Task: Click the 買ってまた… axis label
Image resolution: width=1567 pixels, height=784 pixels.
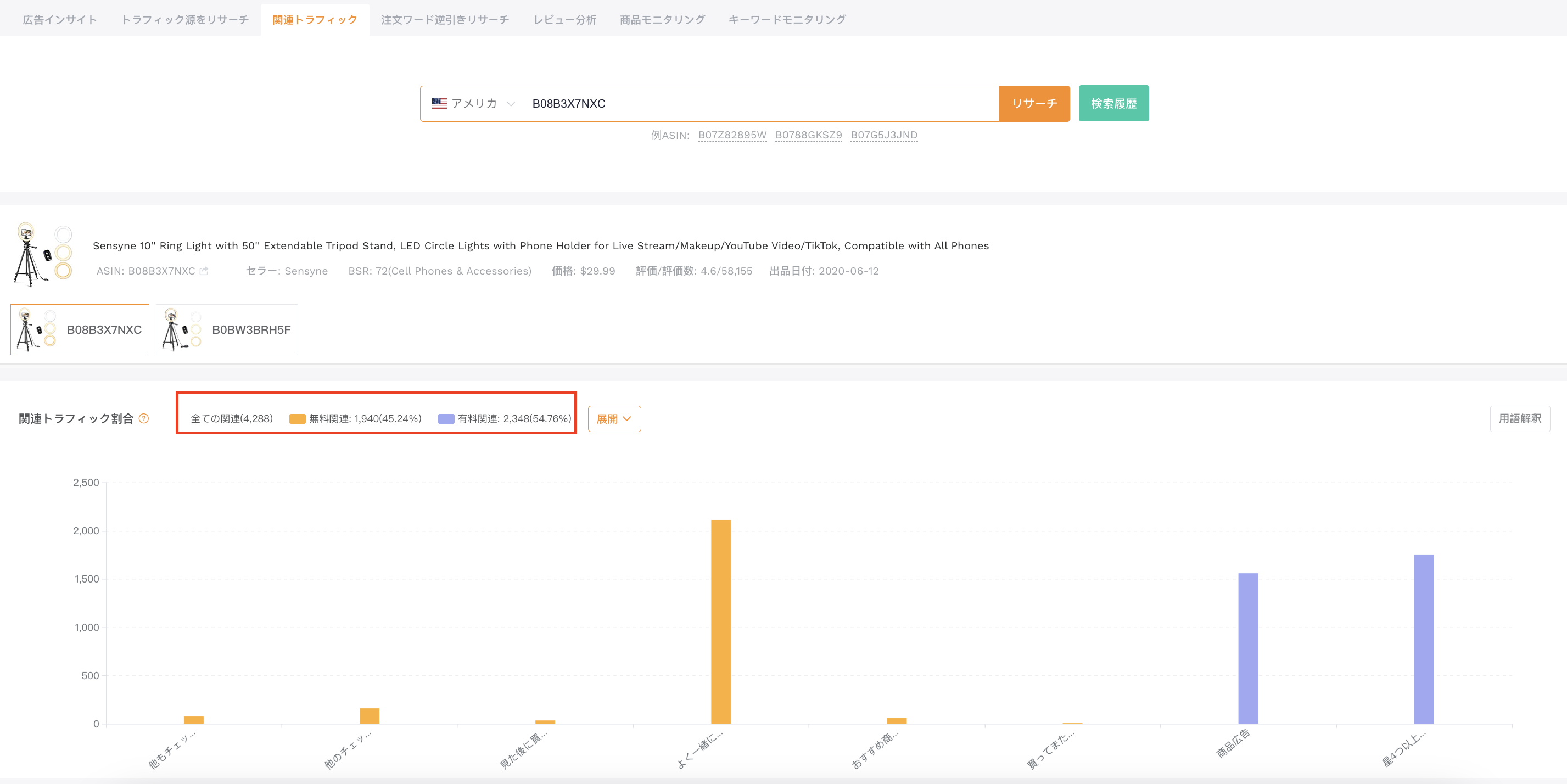Action: [x=1050, y=750]
